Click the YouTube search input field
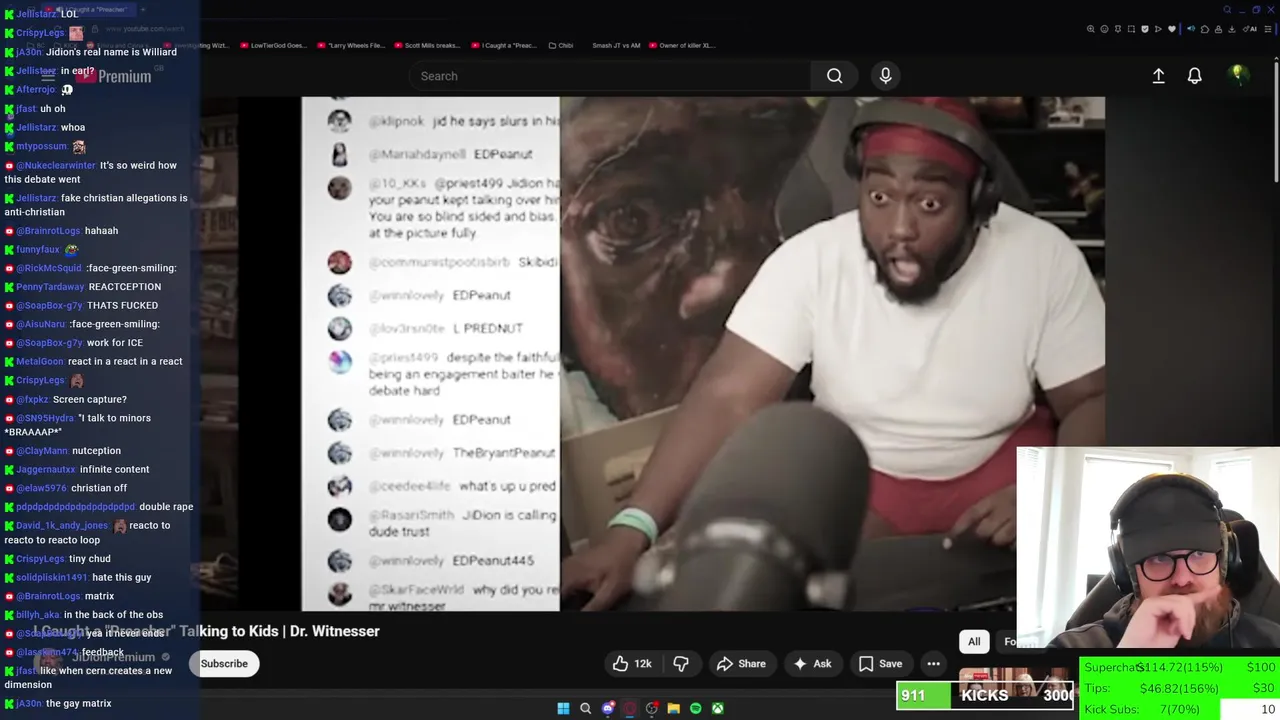 [x=610, y=76]
